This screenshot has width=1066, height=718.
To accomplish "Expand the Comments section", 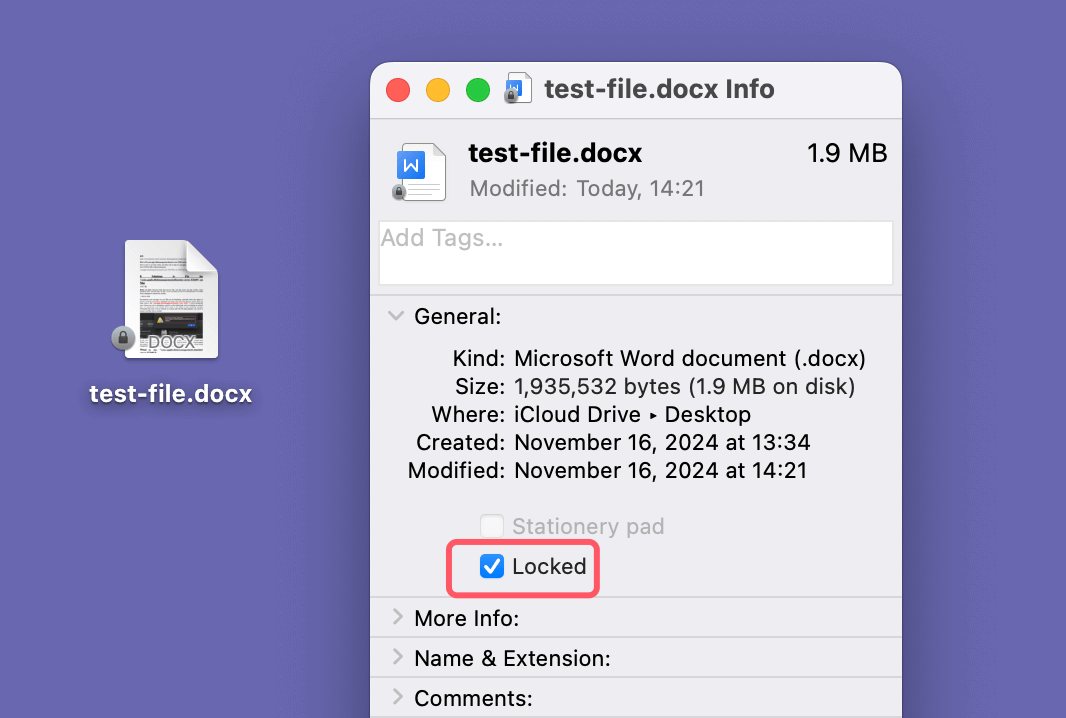I will pos(398,697).
